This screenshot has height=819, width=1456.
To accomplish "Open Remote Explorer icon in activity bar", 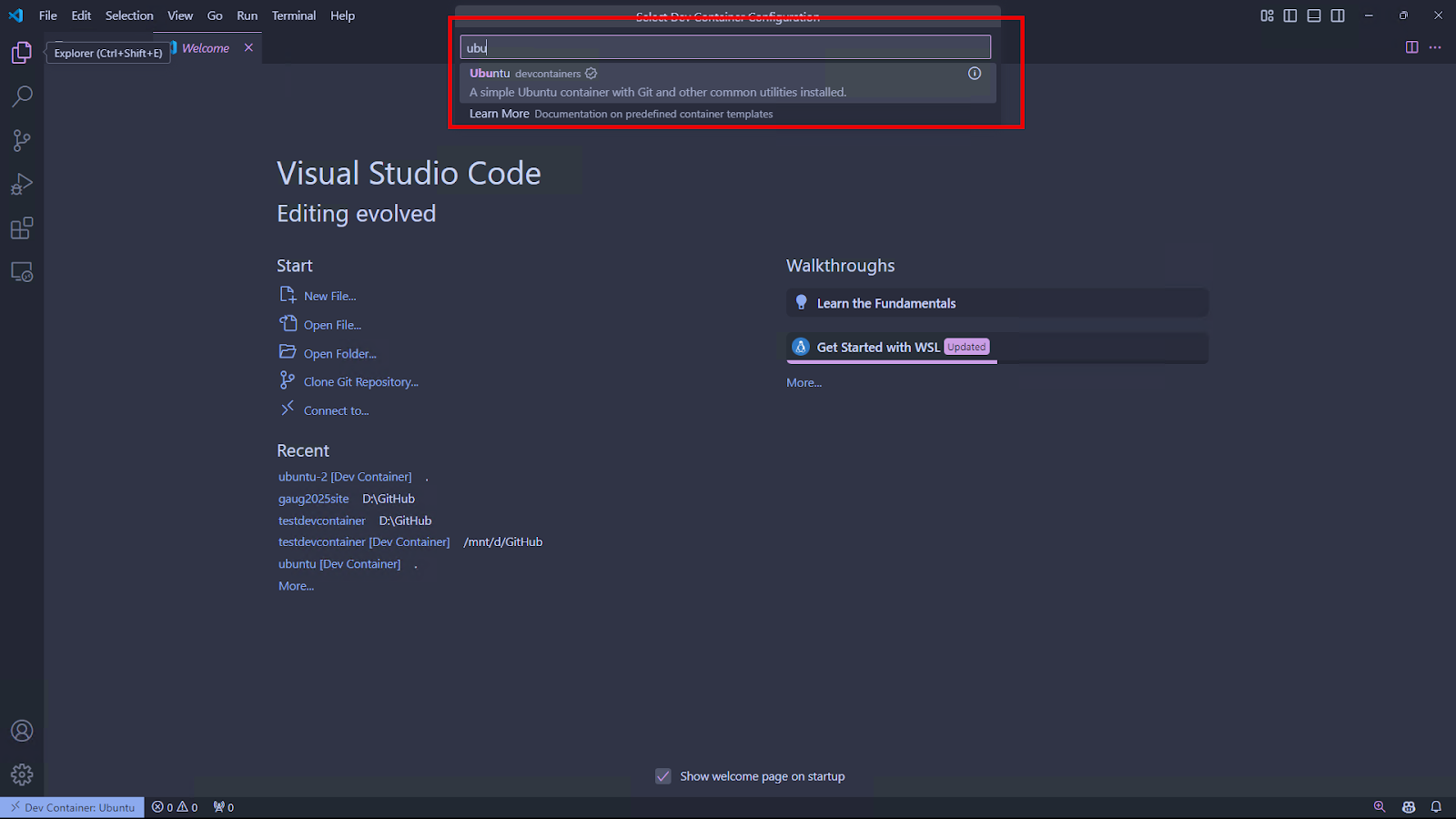I will [22, 271].
